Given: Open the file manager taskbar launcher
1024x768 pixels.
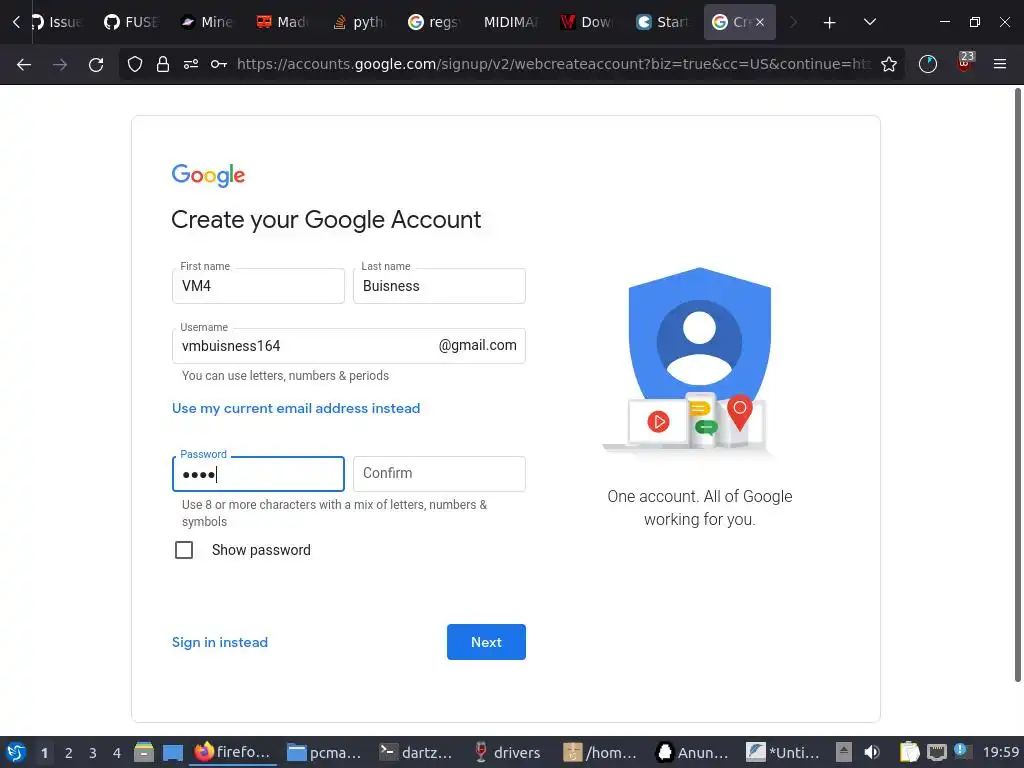Looking at the screenshot, I should click(x=144, y=752).
